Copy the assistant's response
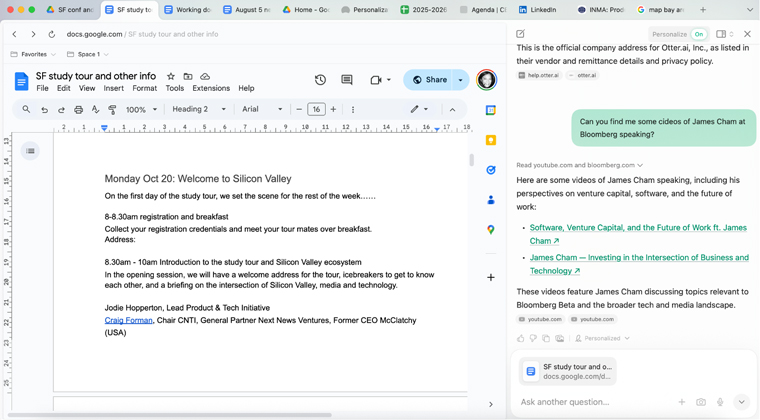The image size is (760, 420). pos(546,338)
